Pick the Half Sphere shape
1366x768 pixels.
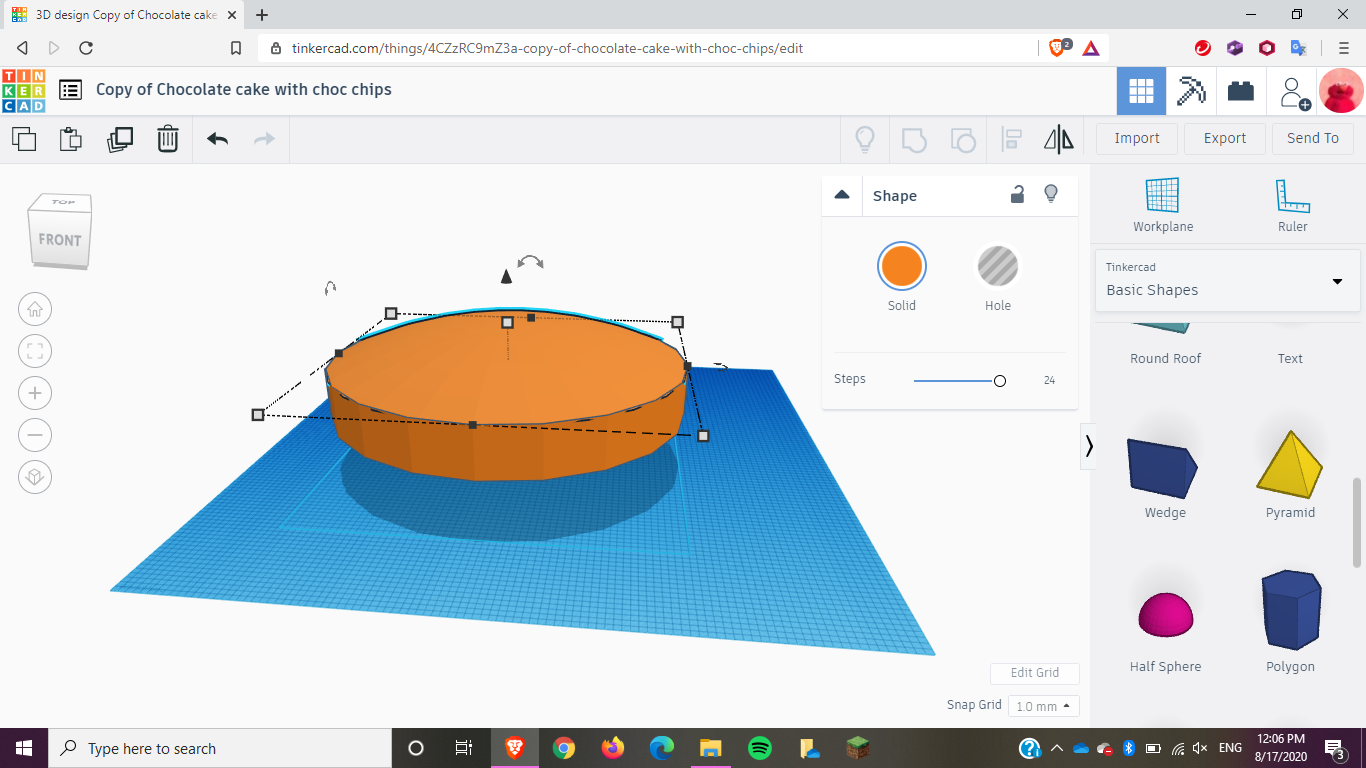point(1166,614)
